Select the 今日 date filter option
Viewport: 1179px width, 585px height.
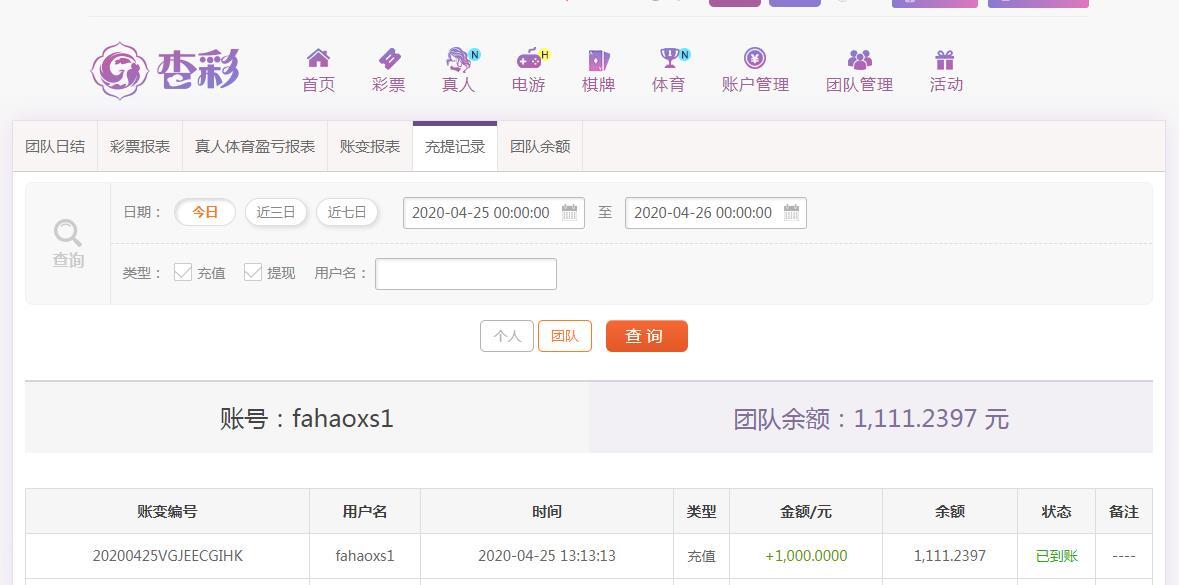click(204, 212)
